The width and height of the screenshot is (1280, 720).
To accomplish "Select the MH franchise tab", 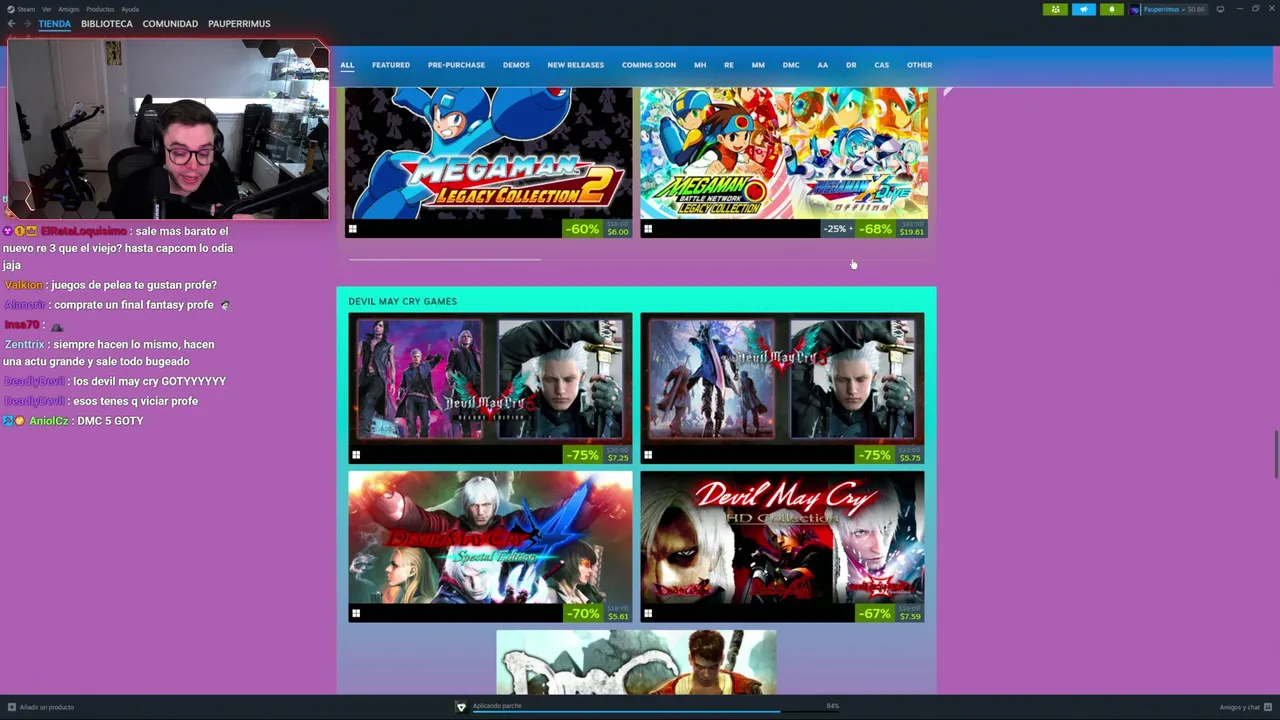I will pos(700,65).
